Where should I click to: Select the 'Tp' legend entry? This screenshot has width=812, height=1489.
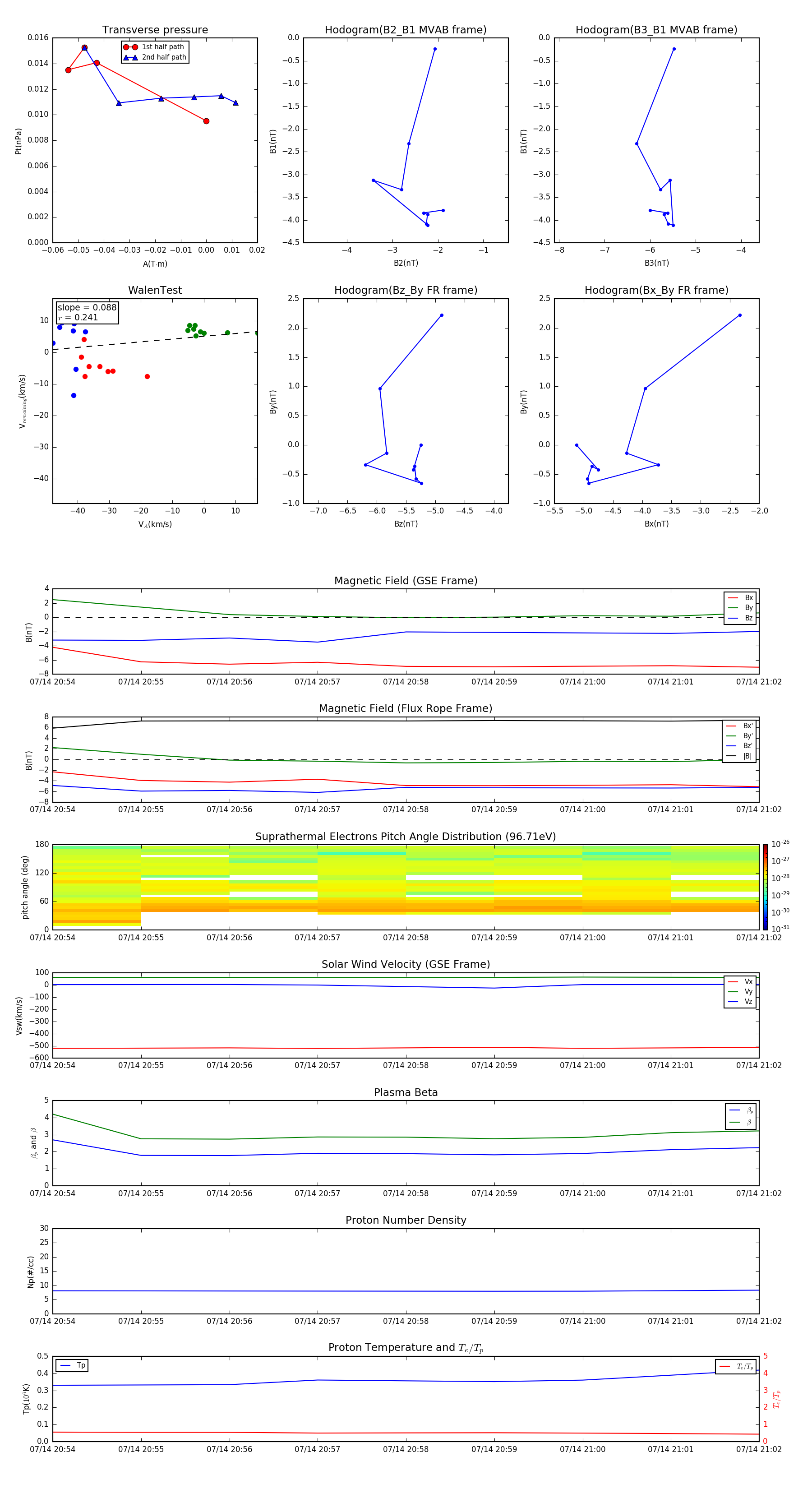tap(73, 1365)
